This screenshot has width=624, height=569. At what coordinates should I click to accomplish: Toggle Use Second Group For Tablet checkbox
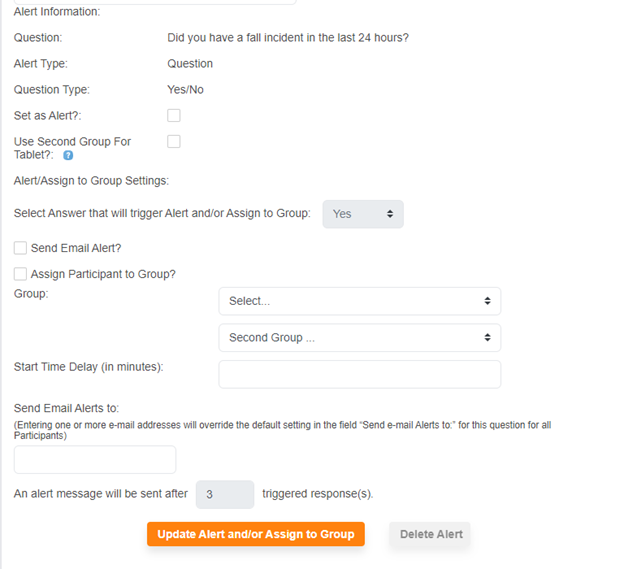tap(174, 142)
